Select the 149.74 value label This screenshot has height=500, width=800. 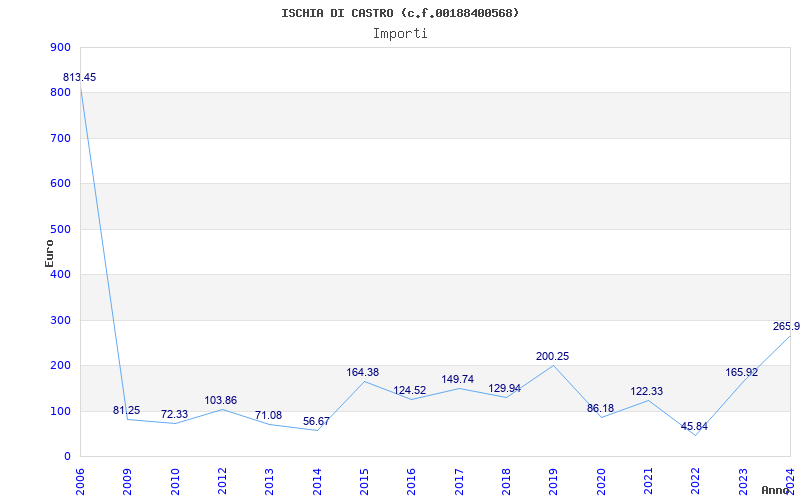tap(458, 380)
